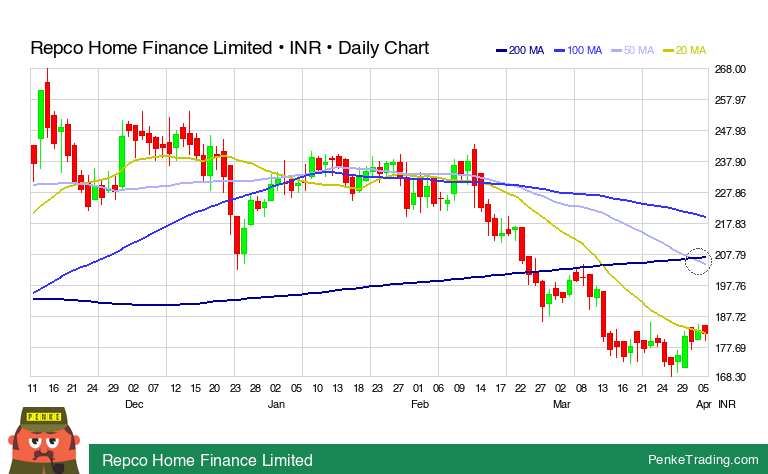Click the Mar month label
768x474 pixels.
click(562, 404)
